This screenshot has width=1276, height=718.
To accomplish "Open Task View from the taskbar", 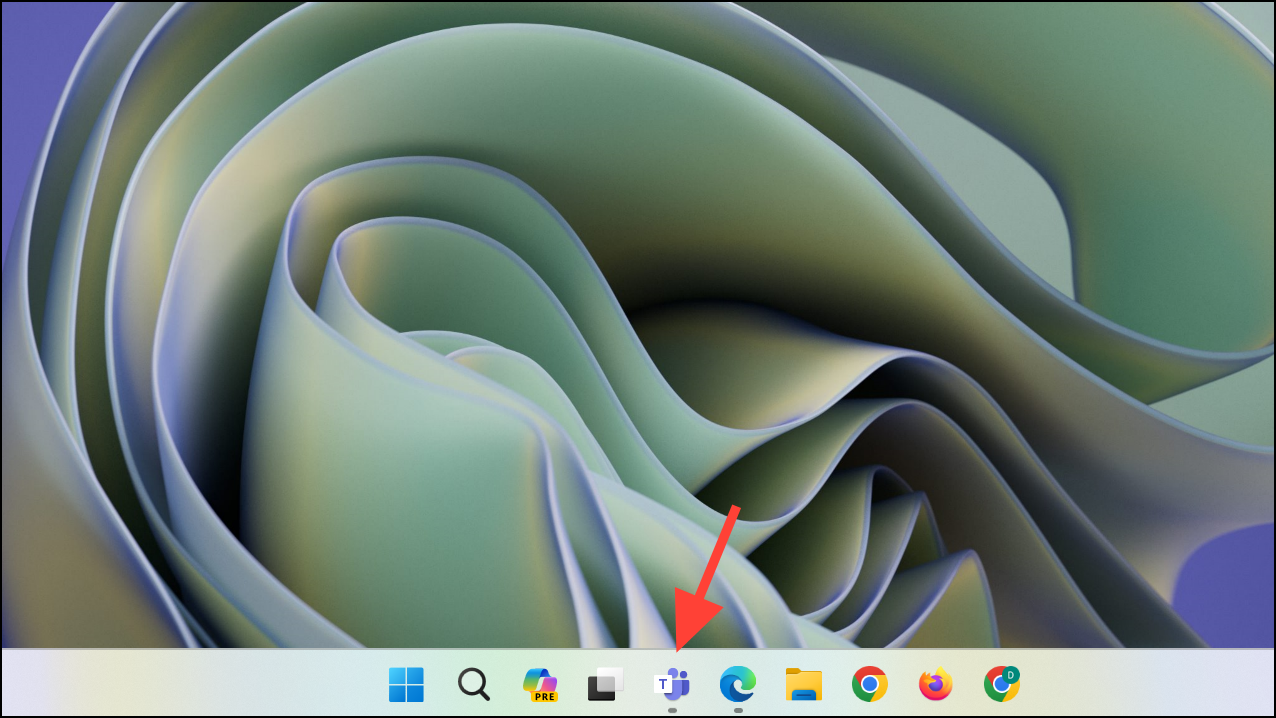I will pyautogui.click(x=605, y=685).
